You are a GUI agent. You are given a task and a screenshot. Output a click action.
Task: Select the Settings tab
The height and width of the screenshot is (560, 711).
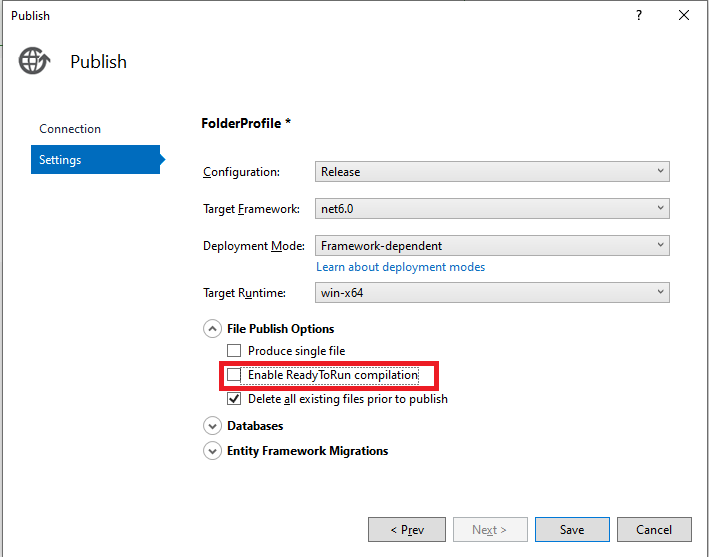[95, 160]
